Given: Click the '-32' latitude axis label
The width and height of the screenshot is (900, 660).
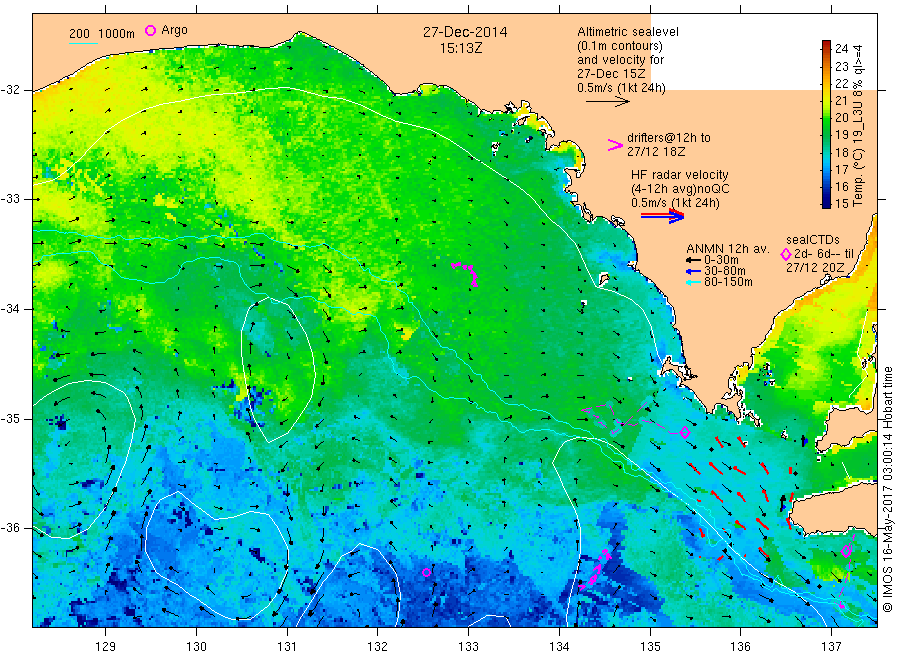Looking at the screenshot, I should pyautogui.click(x=10, y=90).
